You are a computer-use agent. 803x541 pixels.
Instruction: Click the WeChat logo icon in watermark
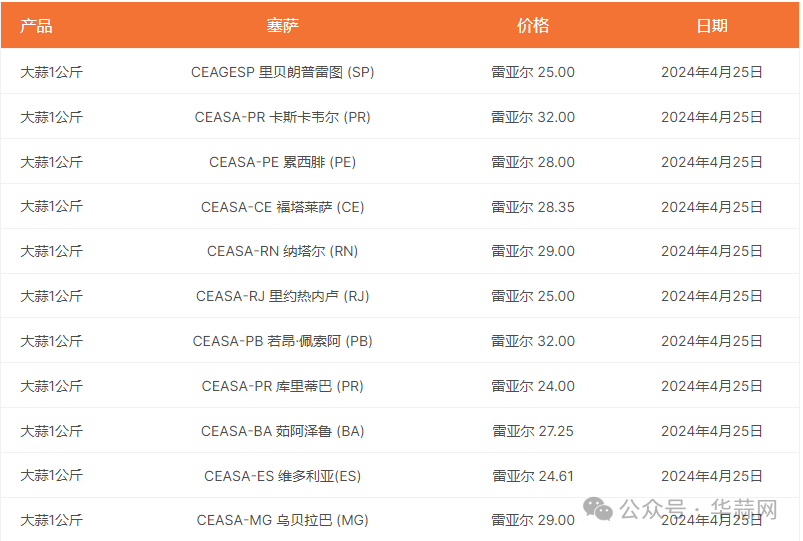598,509
